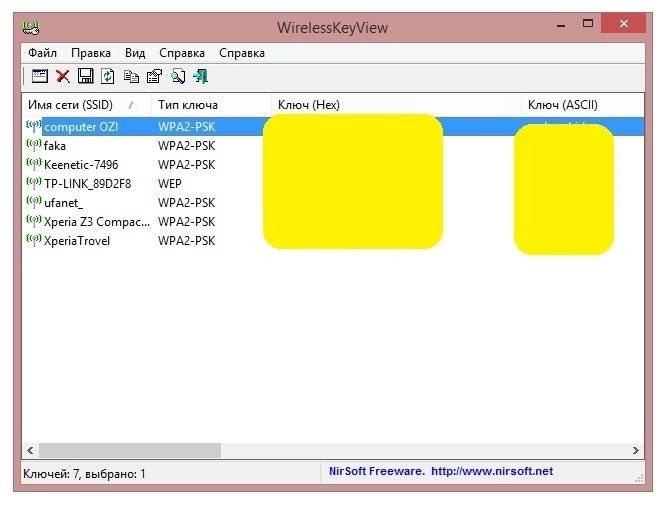Click antenna icon beside computer OZI
670x511 pixels.
34,126
